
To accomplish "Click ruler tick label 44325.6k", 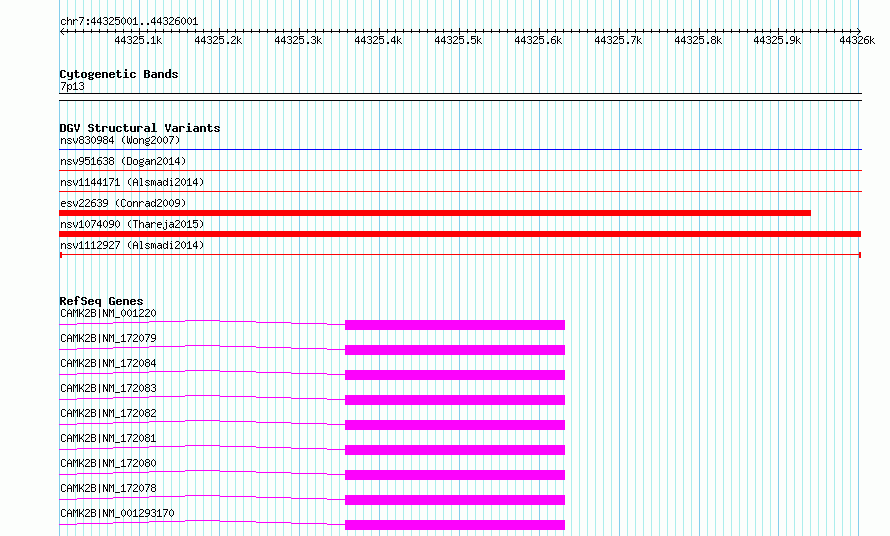I will pyautogui.click(x=538, y=40).
